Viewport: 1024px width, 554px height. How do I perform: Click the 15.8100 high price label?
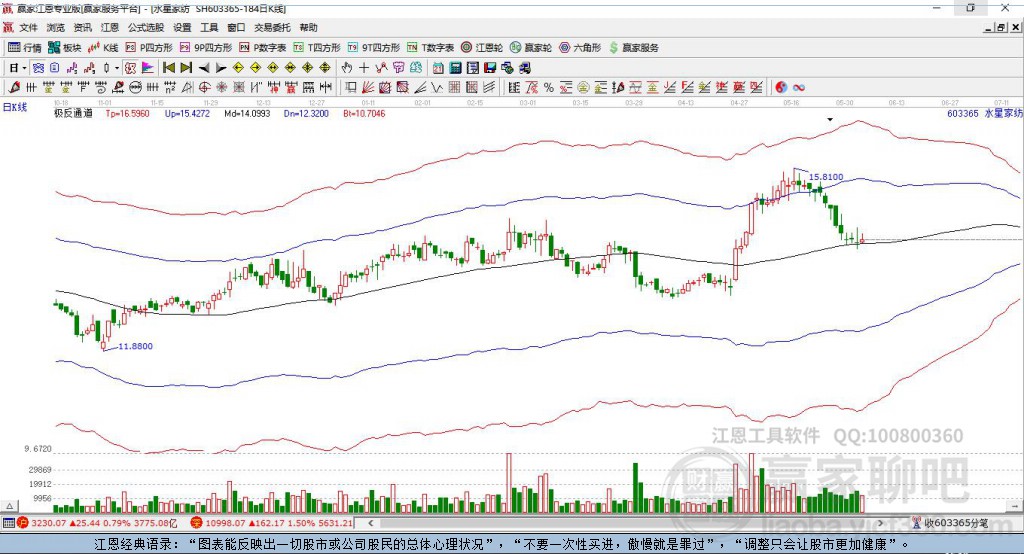[826, 176]
